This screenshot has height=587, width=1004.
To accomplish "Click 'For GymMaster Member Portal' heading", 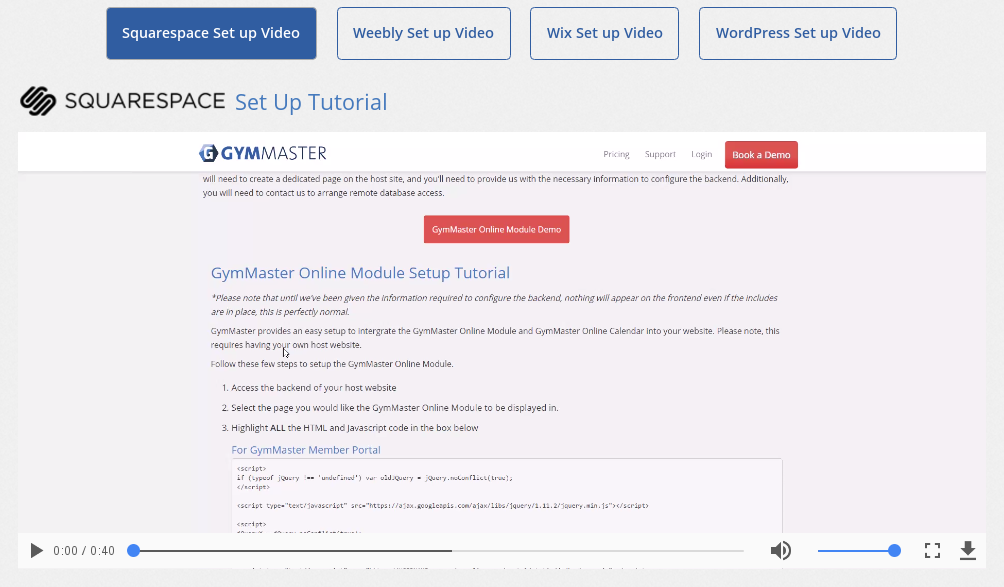I will click(x=305, y=450).
